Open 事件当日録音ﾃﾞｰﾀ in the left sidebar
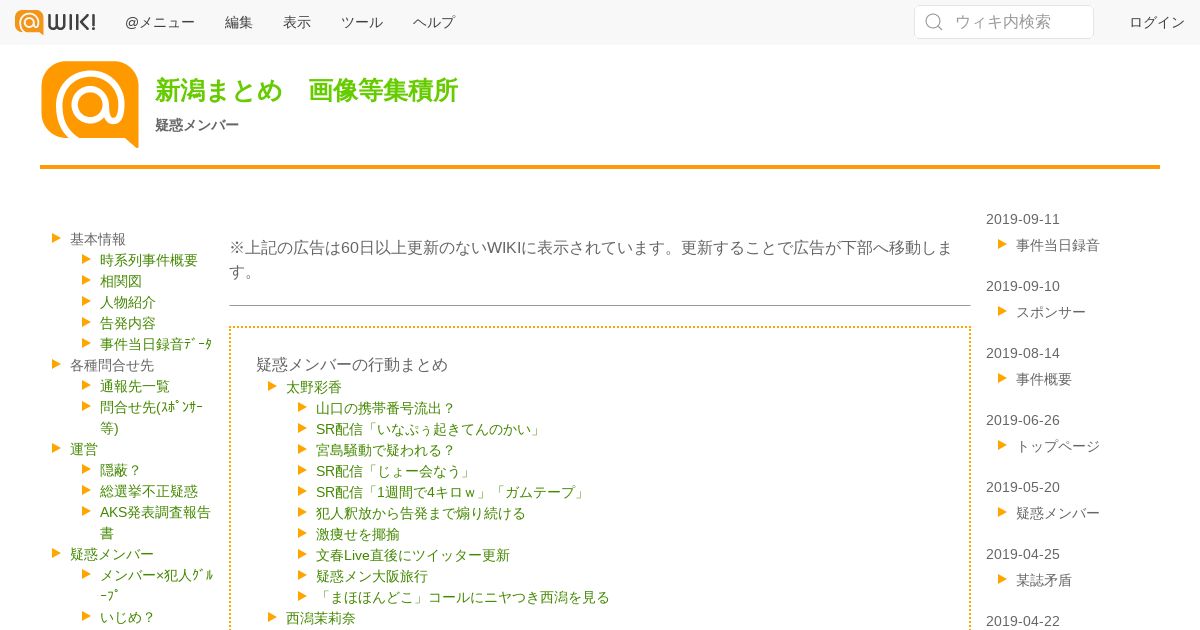The height and width of the screenshot is (630, 1200). 156,344
